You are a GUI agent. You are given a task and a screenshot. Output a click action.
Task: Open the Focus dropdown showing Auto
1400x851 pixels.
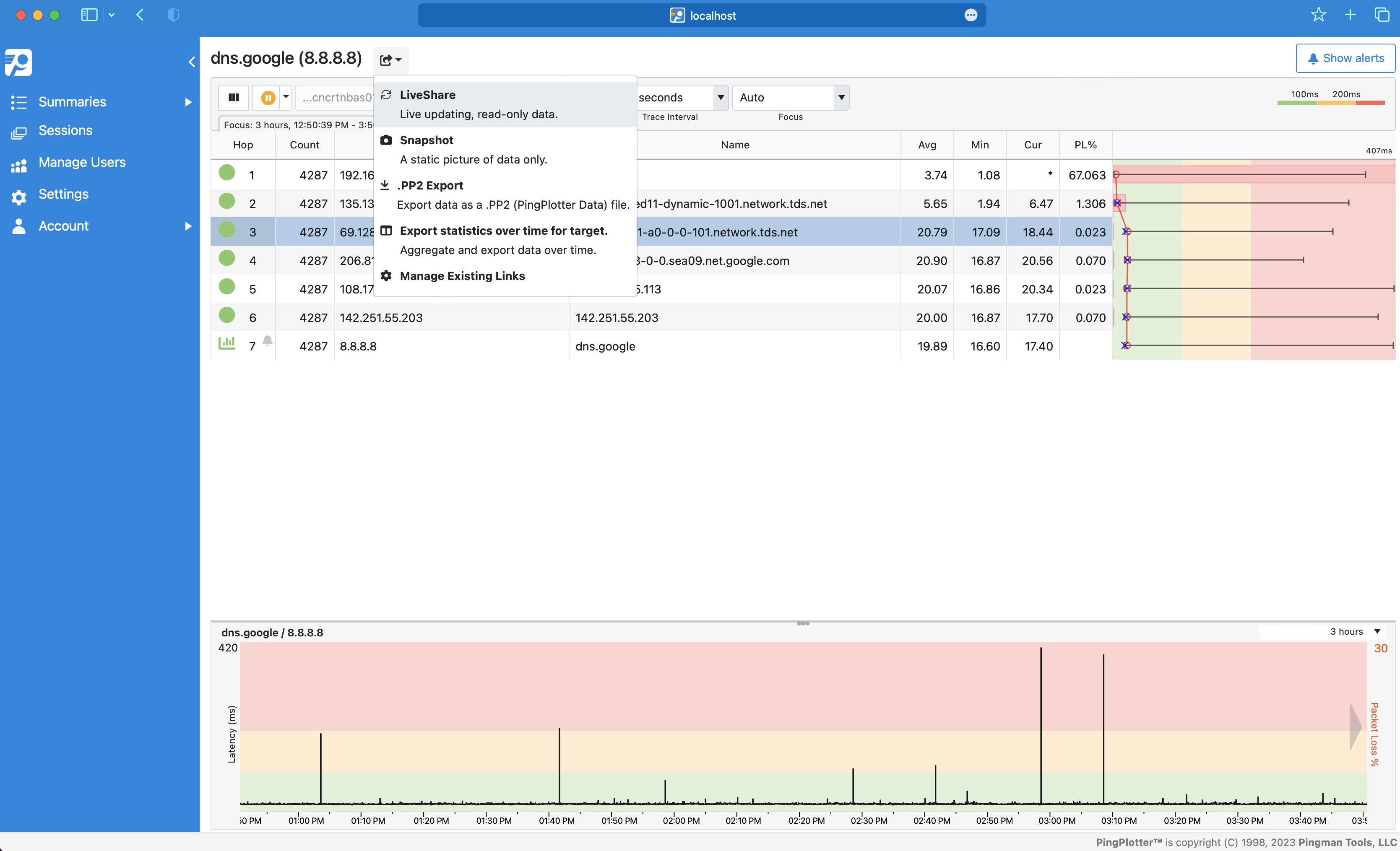[790, 98]
